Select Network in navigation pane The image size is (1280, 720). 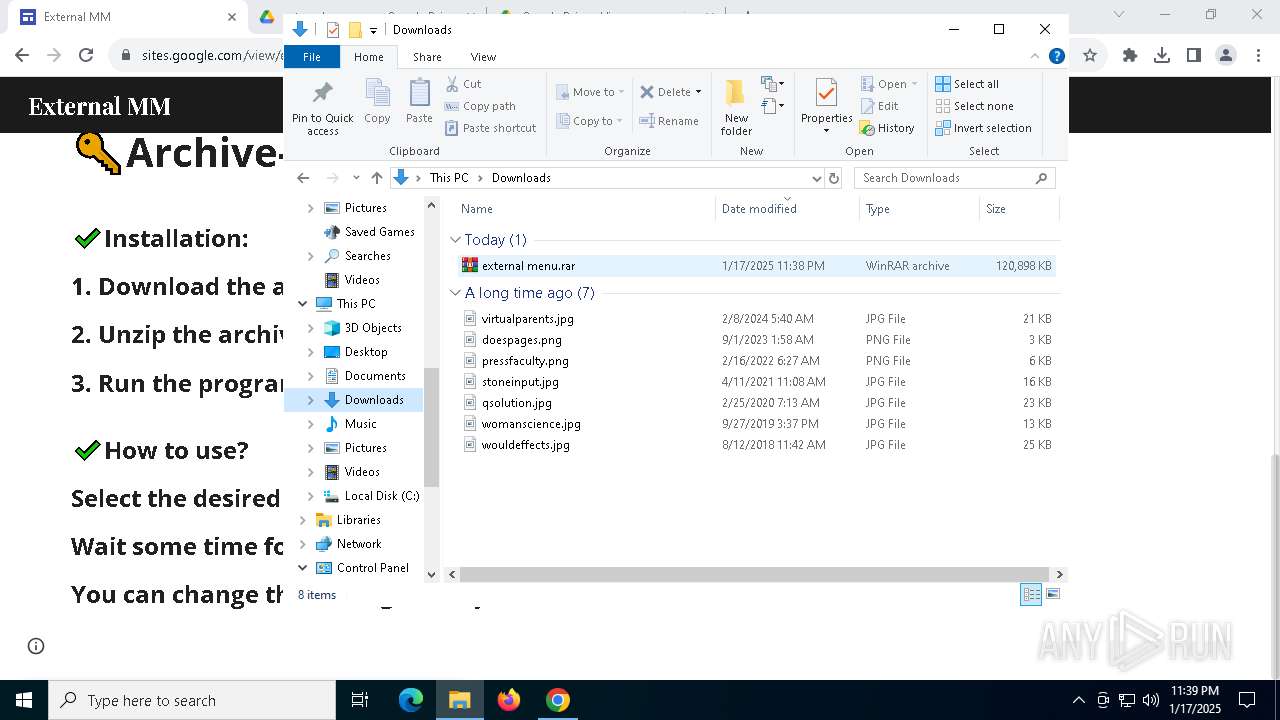point(348,544)
